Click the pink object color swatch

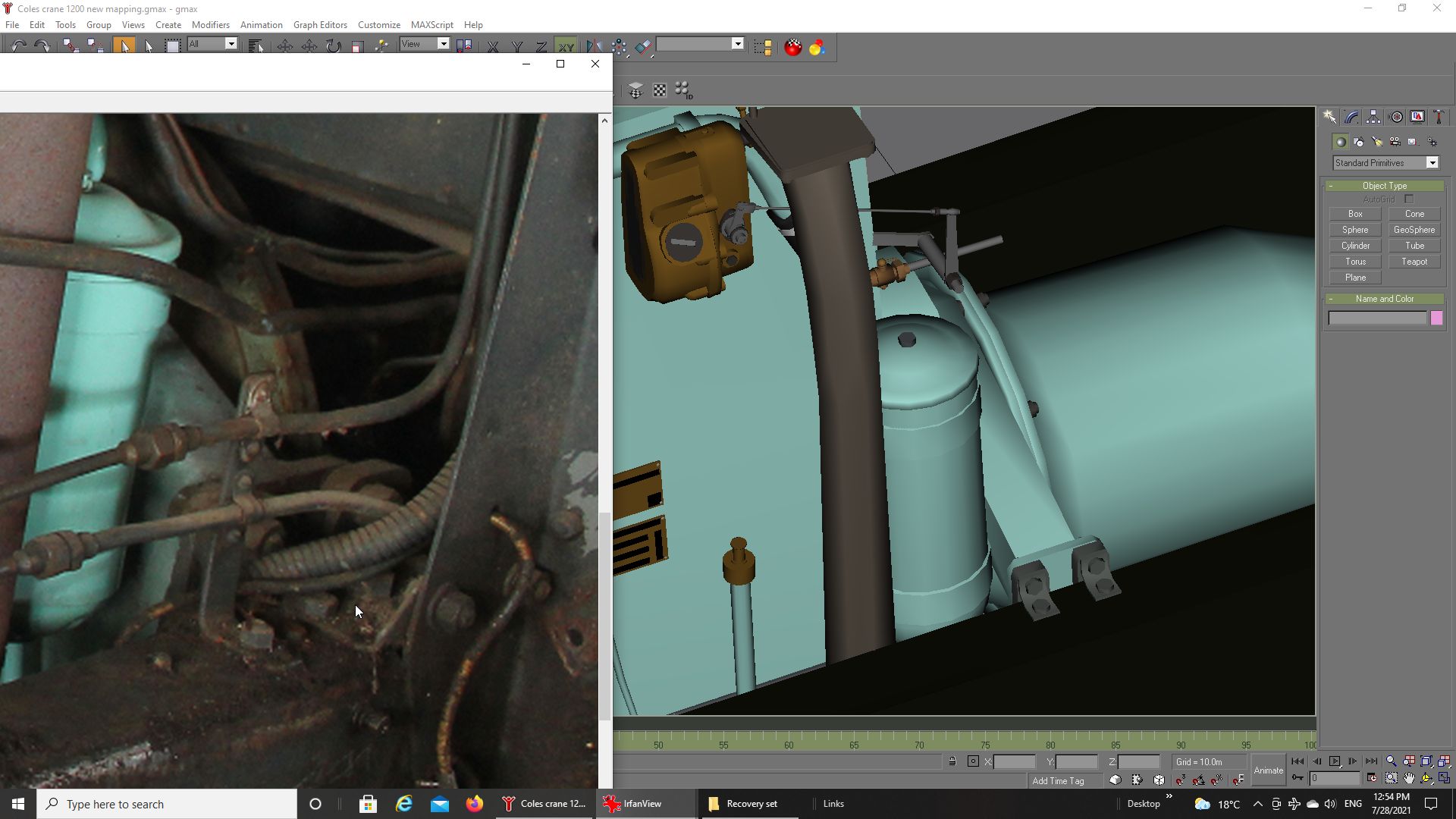1436,318
